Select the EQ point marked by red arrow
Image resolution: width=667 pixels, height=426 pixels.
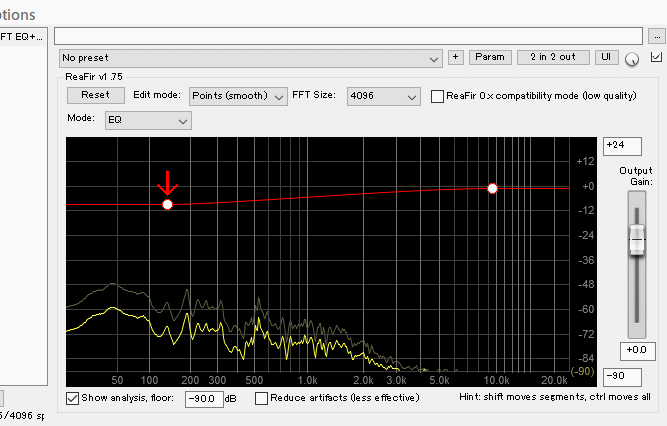coord(168,204)
